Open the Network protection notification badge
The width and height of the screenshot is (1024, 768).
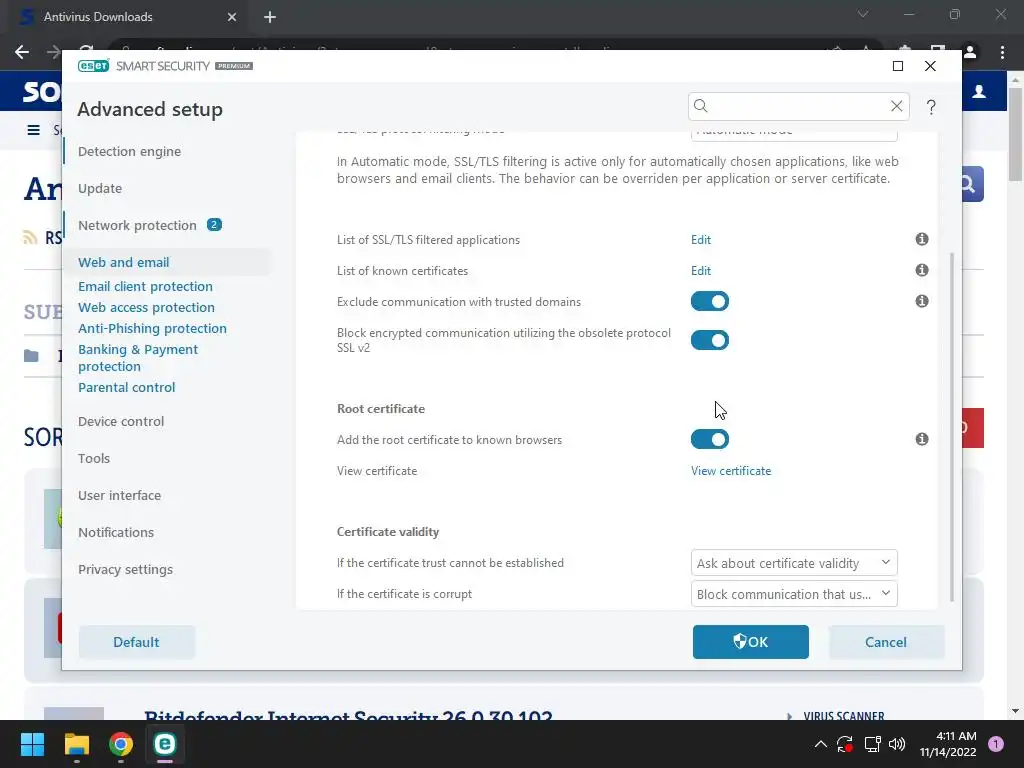214,225
